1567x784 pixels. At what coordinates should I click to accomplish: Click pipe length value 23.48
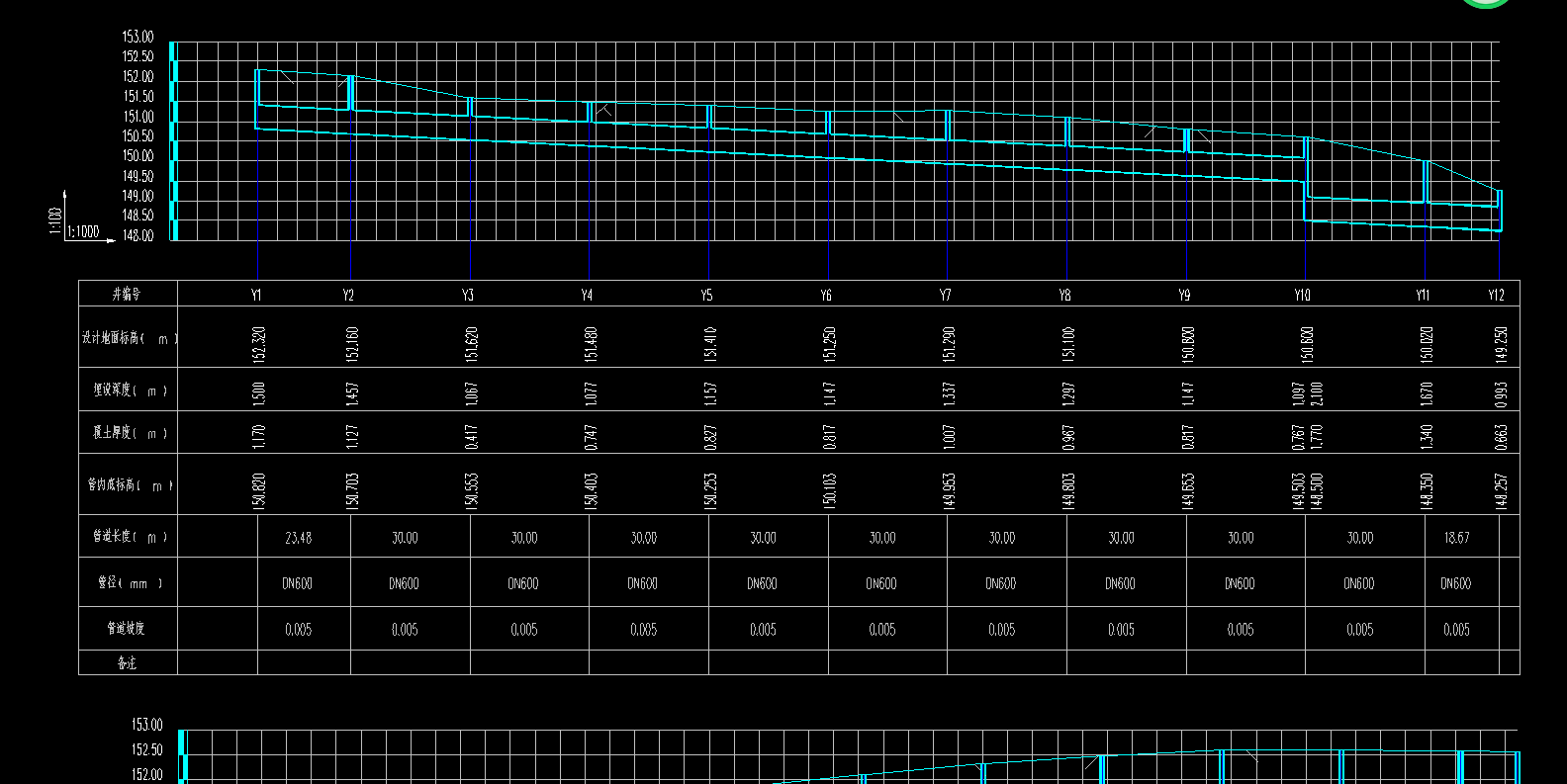[298, 538]
